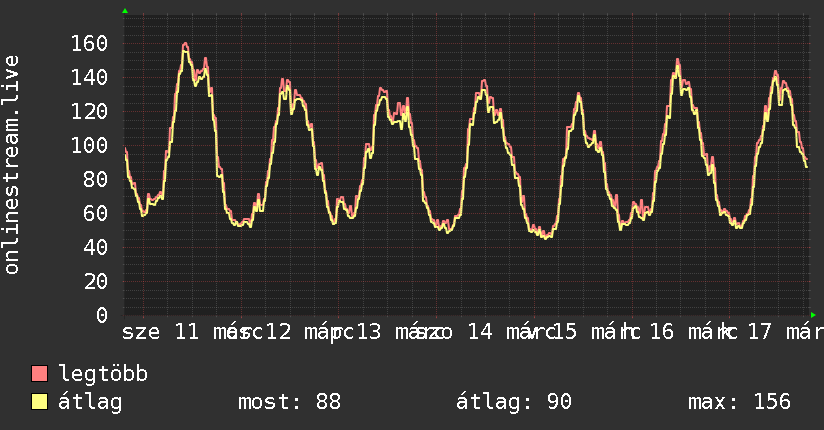Click the y-axis label 140

tap(89, 78)
